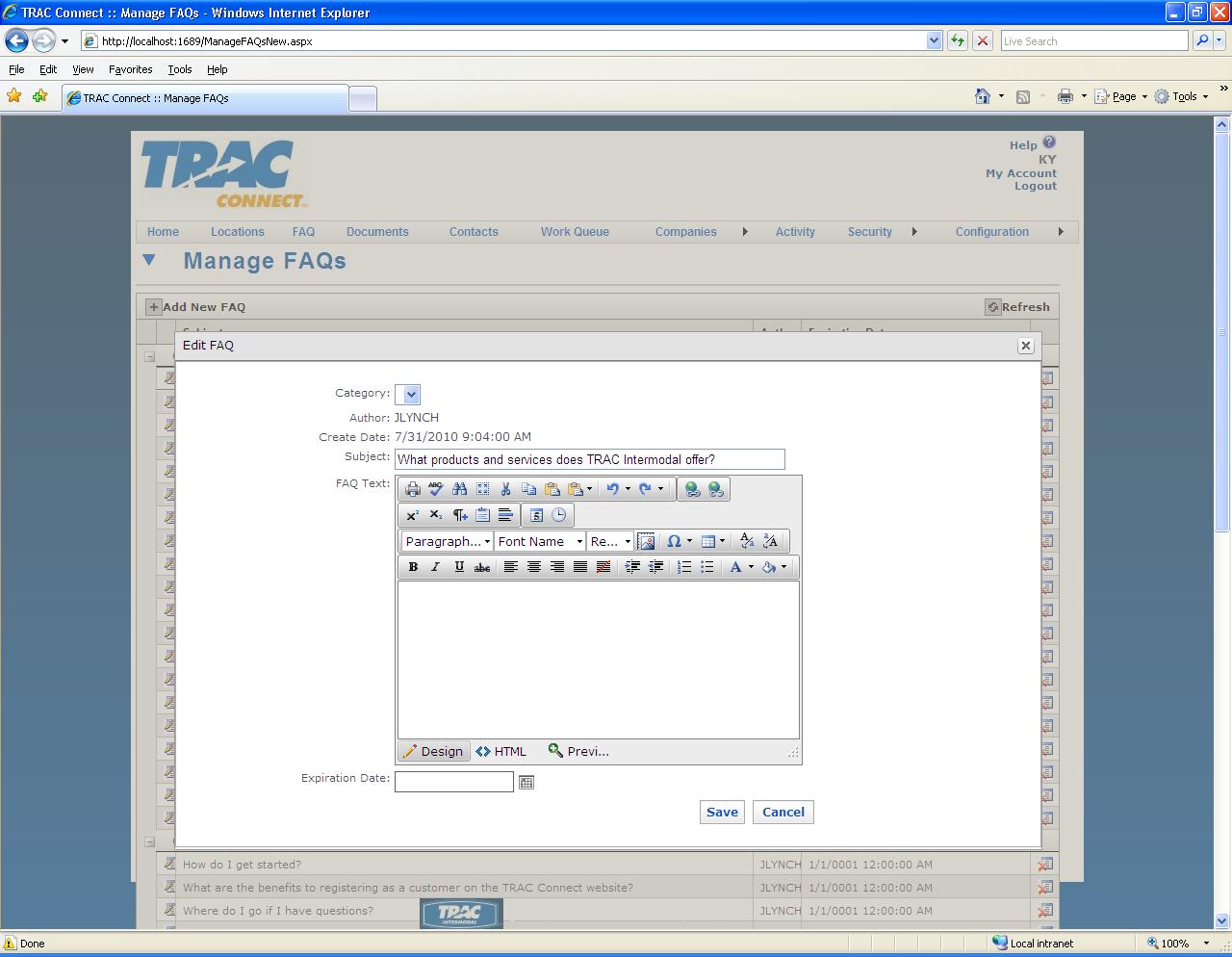Click the Select All editor icon
Screen dimensions: 1232x957
pyautogui.click(x=482, y=489)
